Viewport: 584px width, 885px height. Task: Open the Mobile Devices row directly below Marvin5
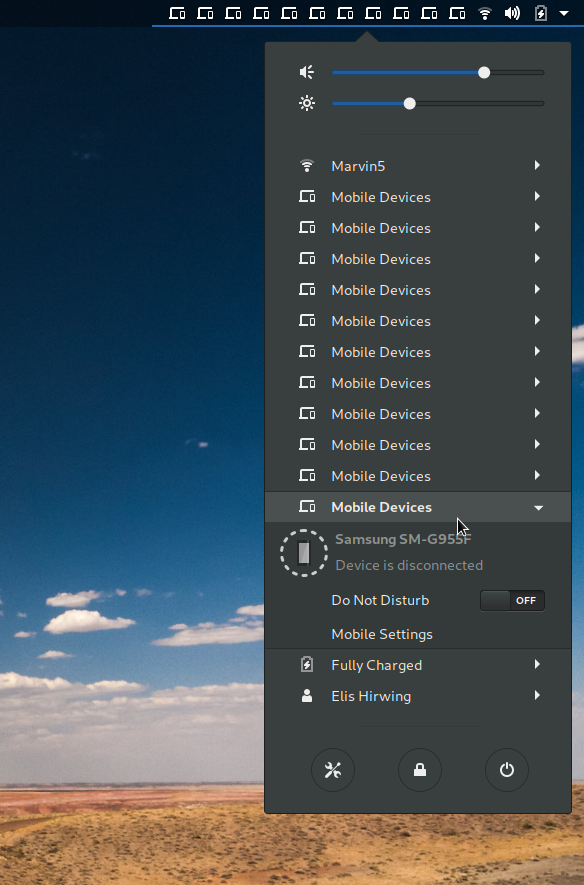pos(418,197)
